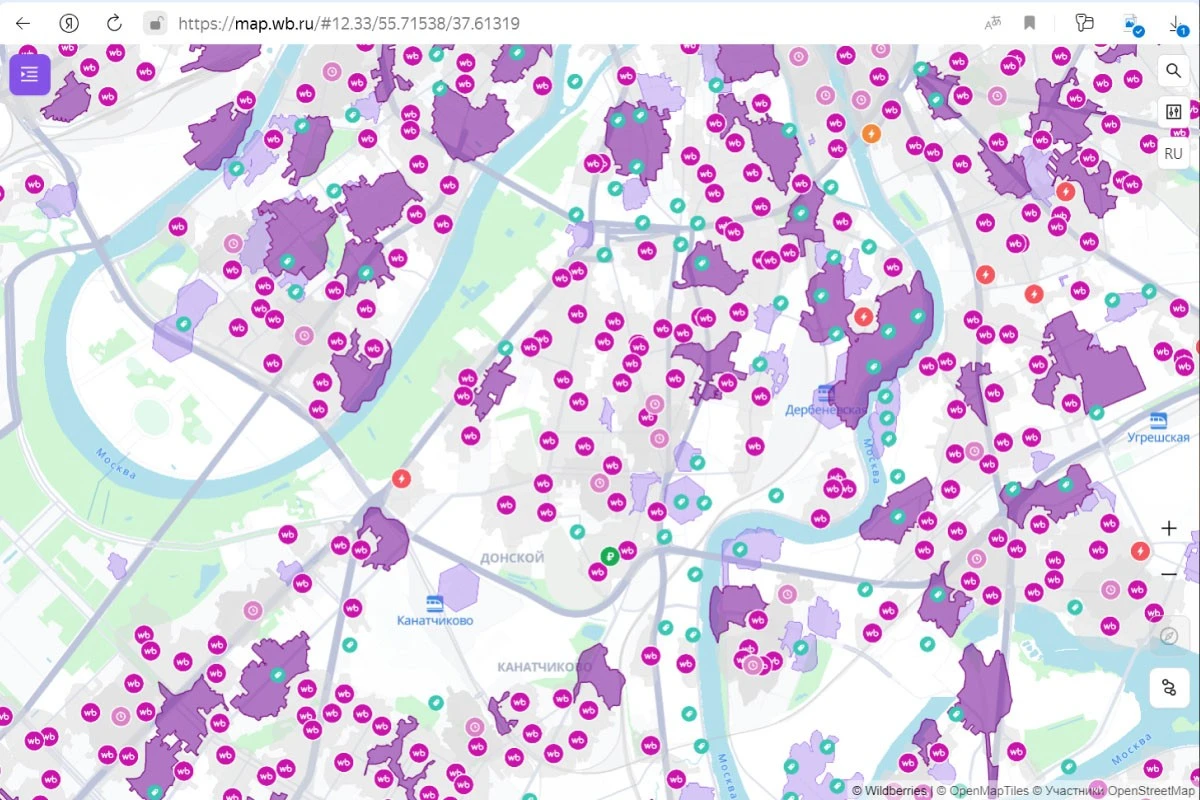Click the Угрешская station icon
Viewport: 1200px width, 800px height.
point(1158,421)
